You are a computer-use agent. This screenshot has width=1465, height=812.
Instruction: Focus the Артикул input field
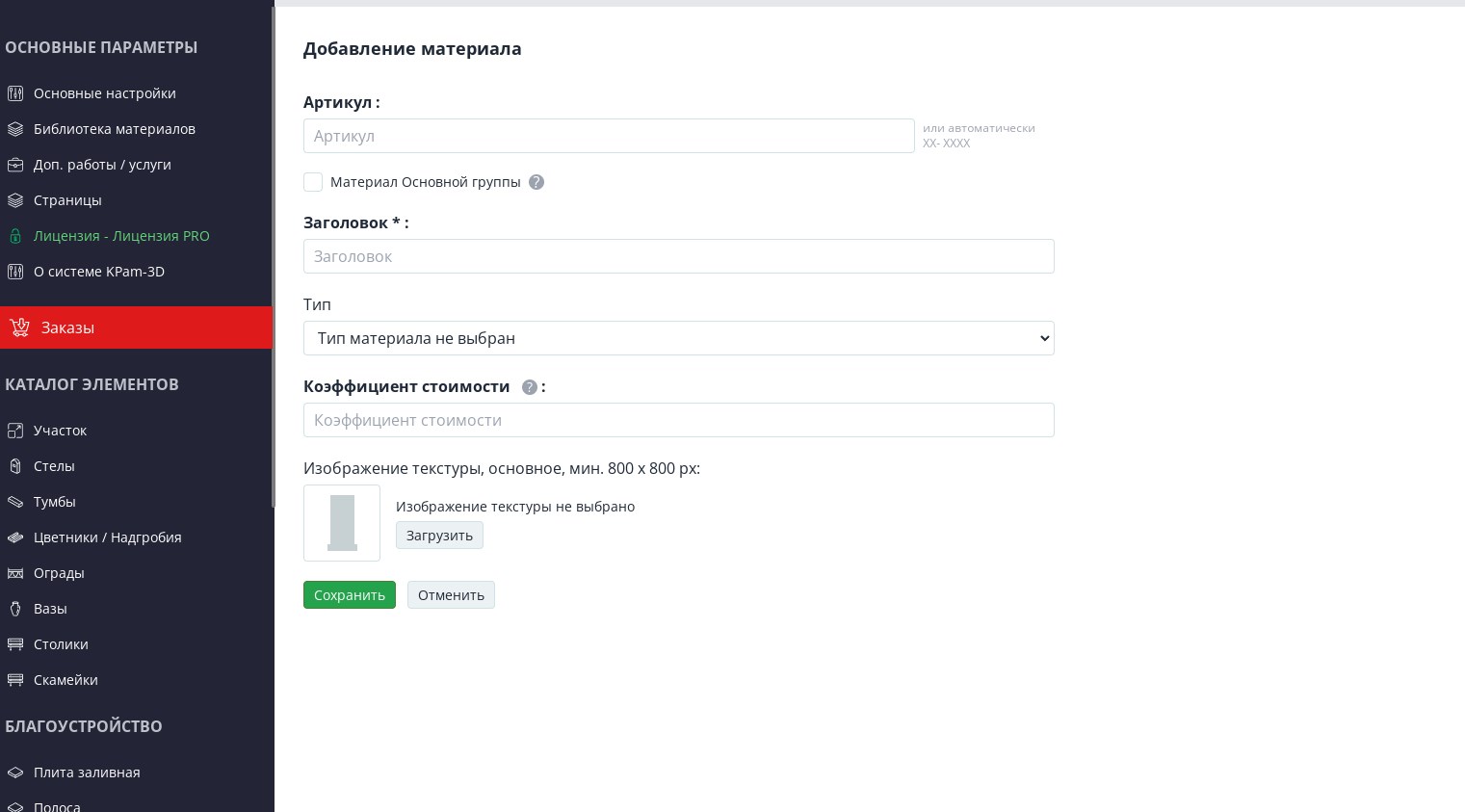click(609, 136)
